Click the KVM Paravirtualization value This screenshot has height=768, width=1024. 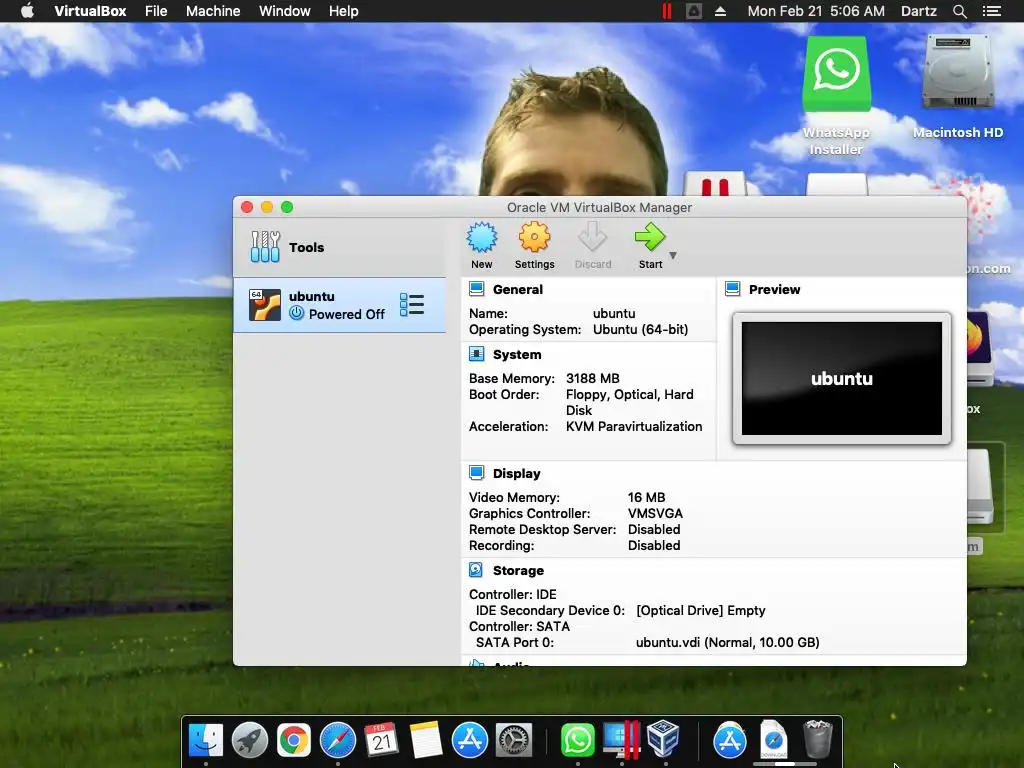(634, 426)
